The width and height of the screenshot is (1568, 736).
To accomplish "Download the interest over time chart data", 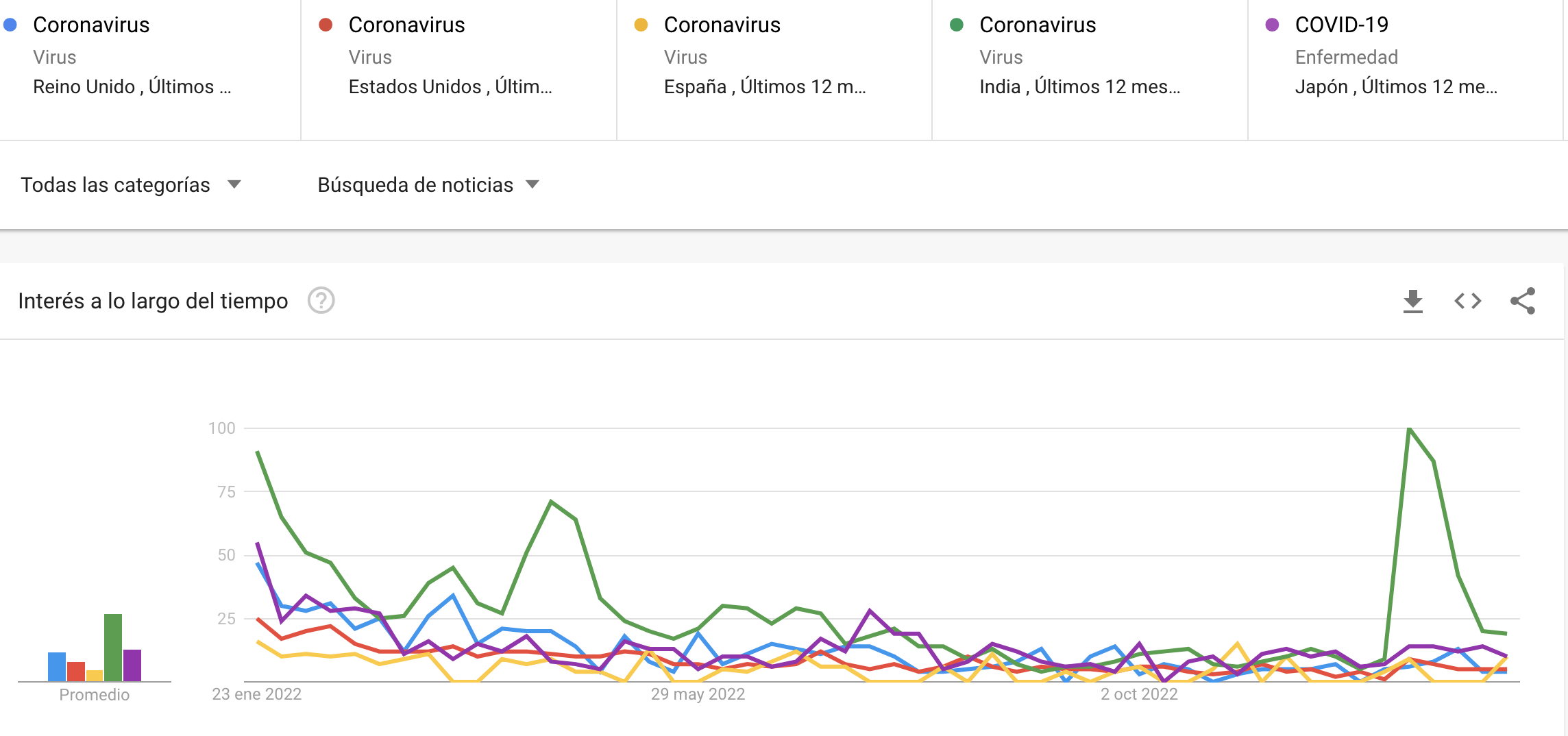I will click(x=1412, y=301).
